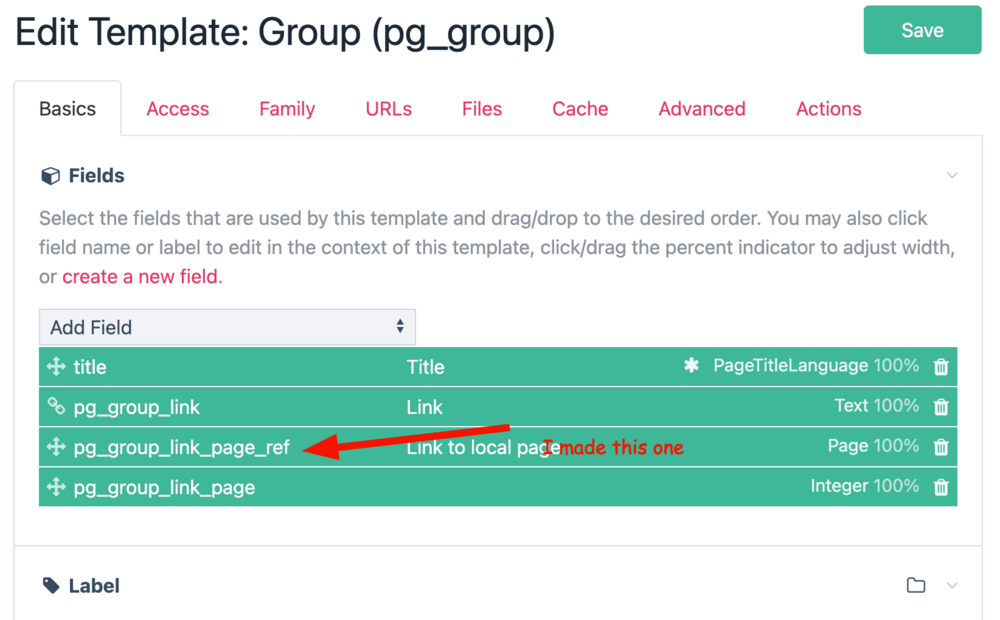Open the Add Field dropdown

pos(227,327)
